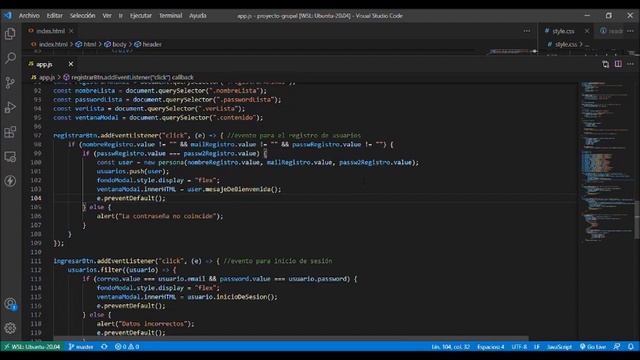
Task: Open notifications bell in status bar
Action: 631,347
